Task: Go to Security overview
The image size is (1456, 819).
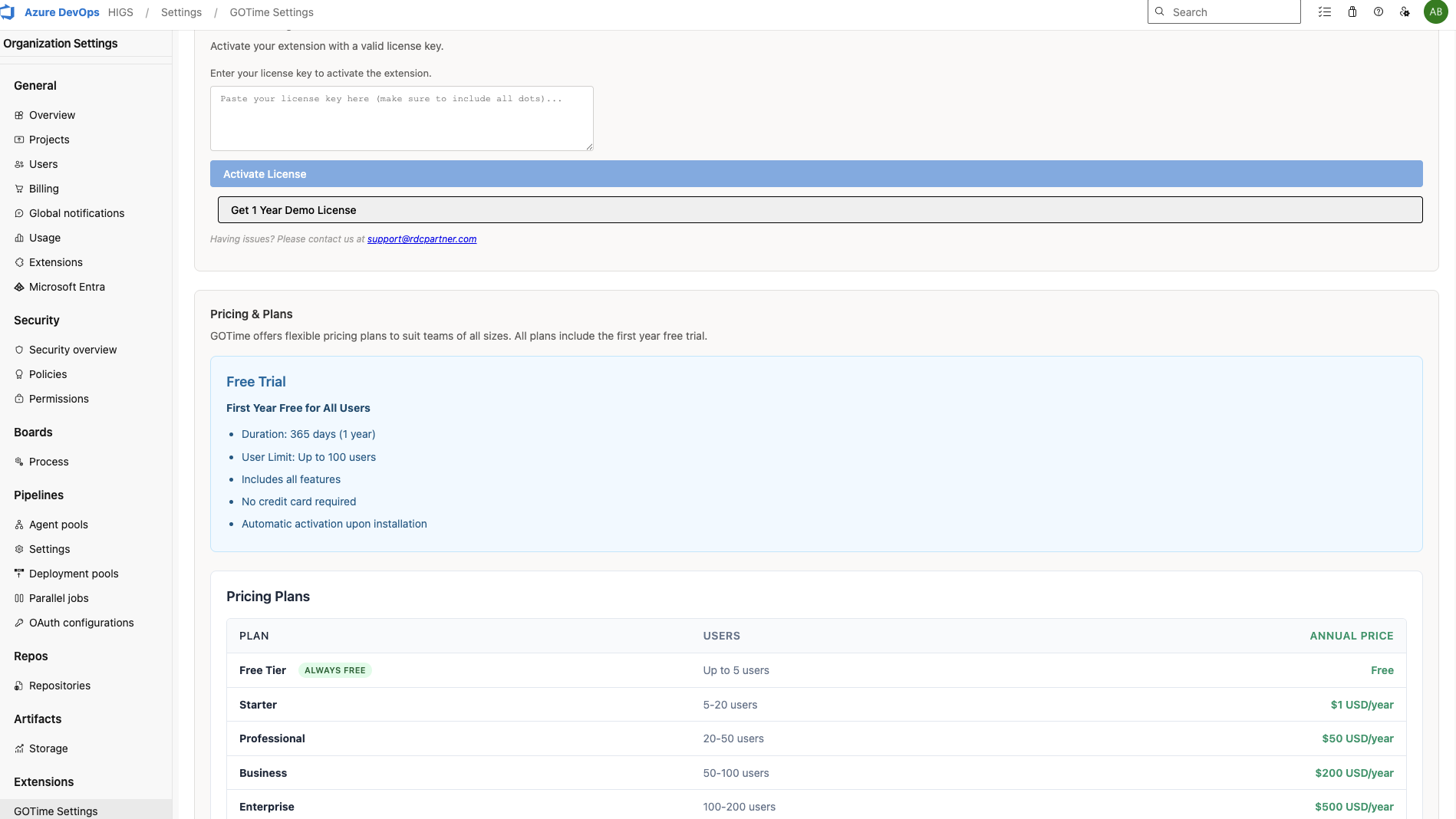Action: tap(73, 350)
